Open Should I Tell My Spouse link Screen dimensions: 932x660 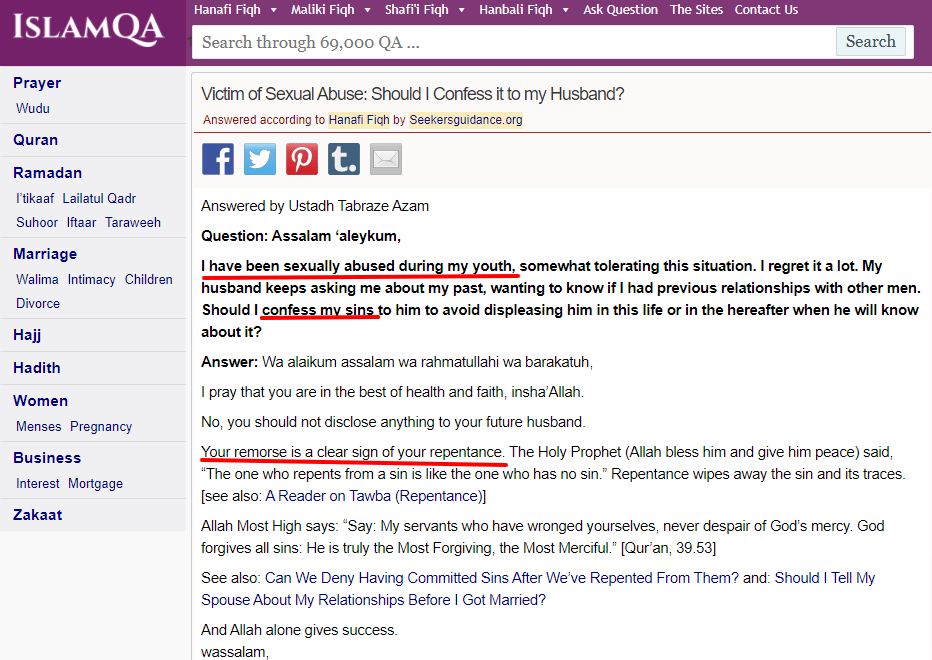coord(538,589)
